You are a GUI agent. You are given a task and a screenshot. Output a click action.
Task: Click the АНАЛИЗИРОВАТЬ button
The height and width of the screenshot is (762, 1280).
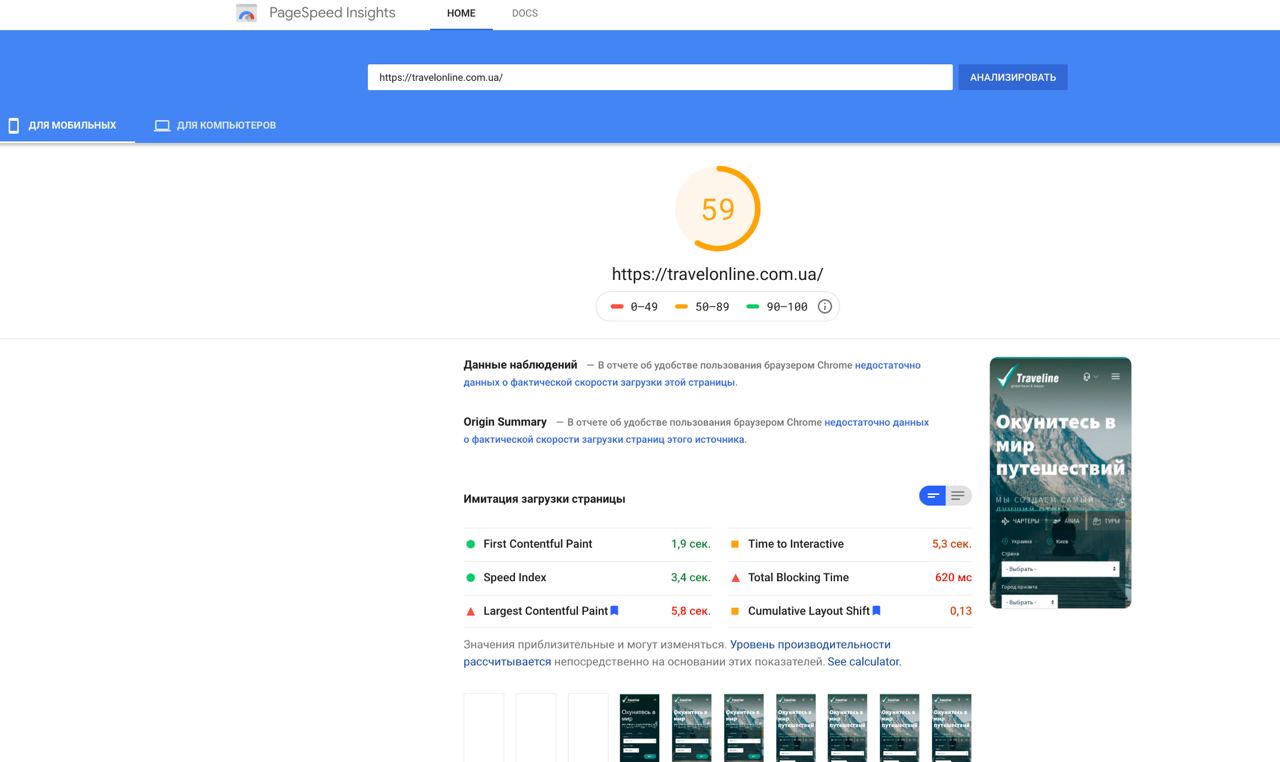[1013, 77]
